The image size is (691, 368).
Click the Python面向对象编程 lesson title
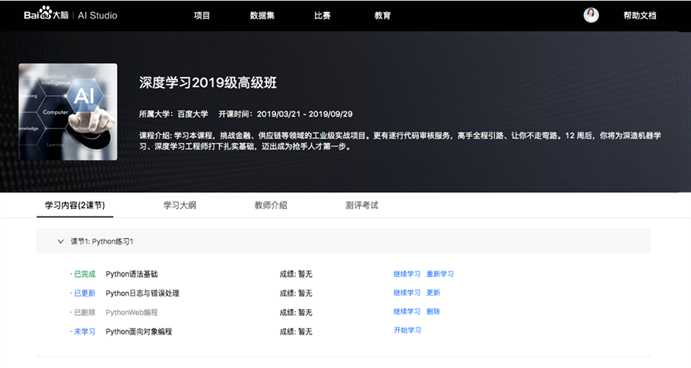coord(138,331)
